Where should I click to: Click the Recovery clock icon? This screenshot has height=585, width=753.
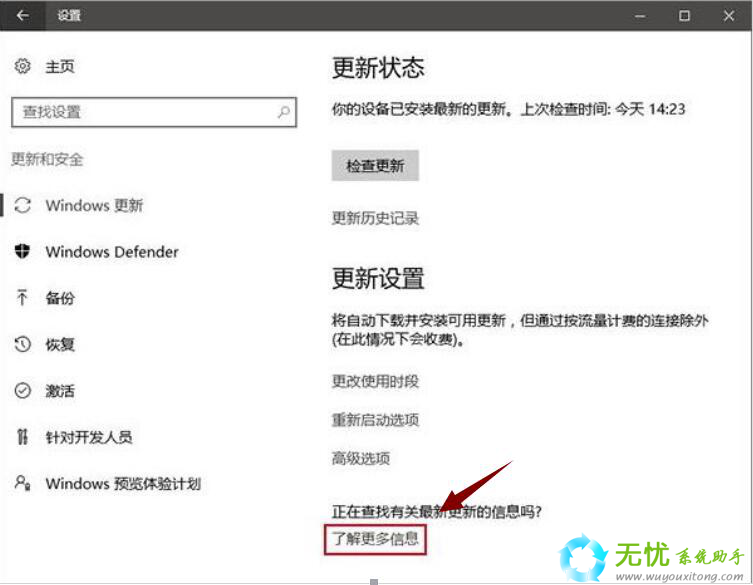(x=22, y=344)
